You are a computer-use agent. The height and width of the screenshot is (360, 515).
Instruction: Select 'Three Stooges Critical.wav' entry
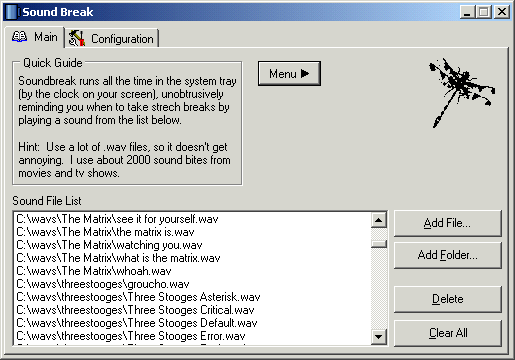pyautogui.click(x=193, y=310)
